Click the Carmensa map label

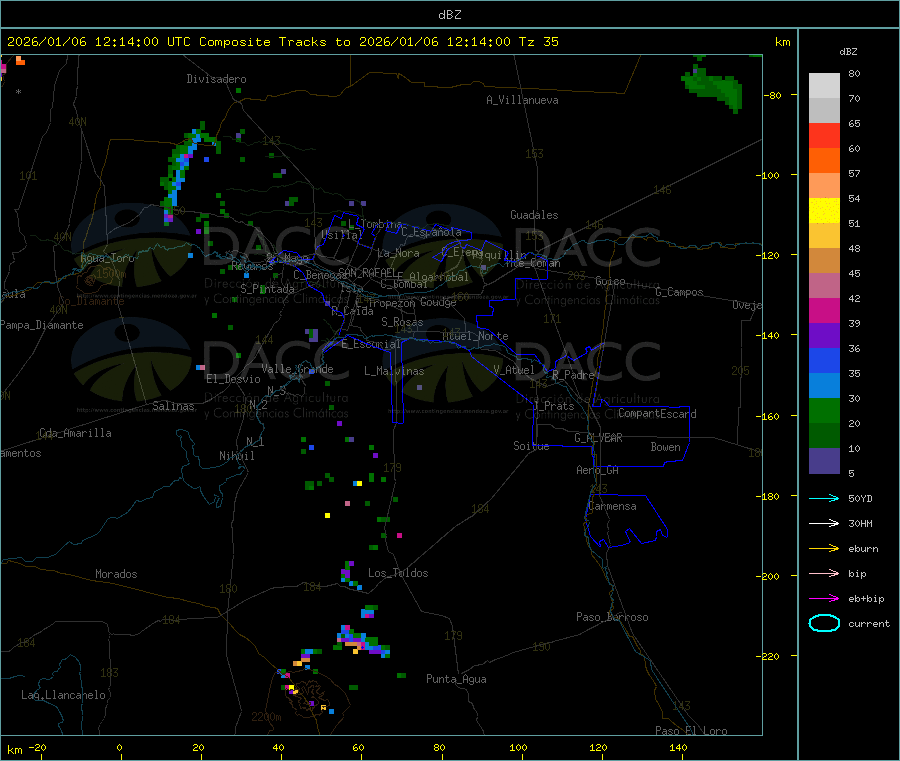(612, 506)
